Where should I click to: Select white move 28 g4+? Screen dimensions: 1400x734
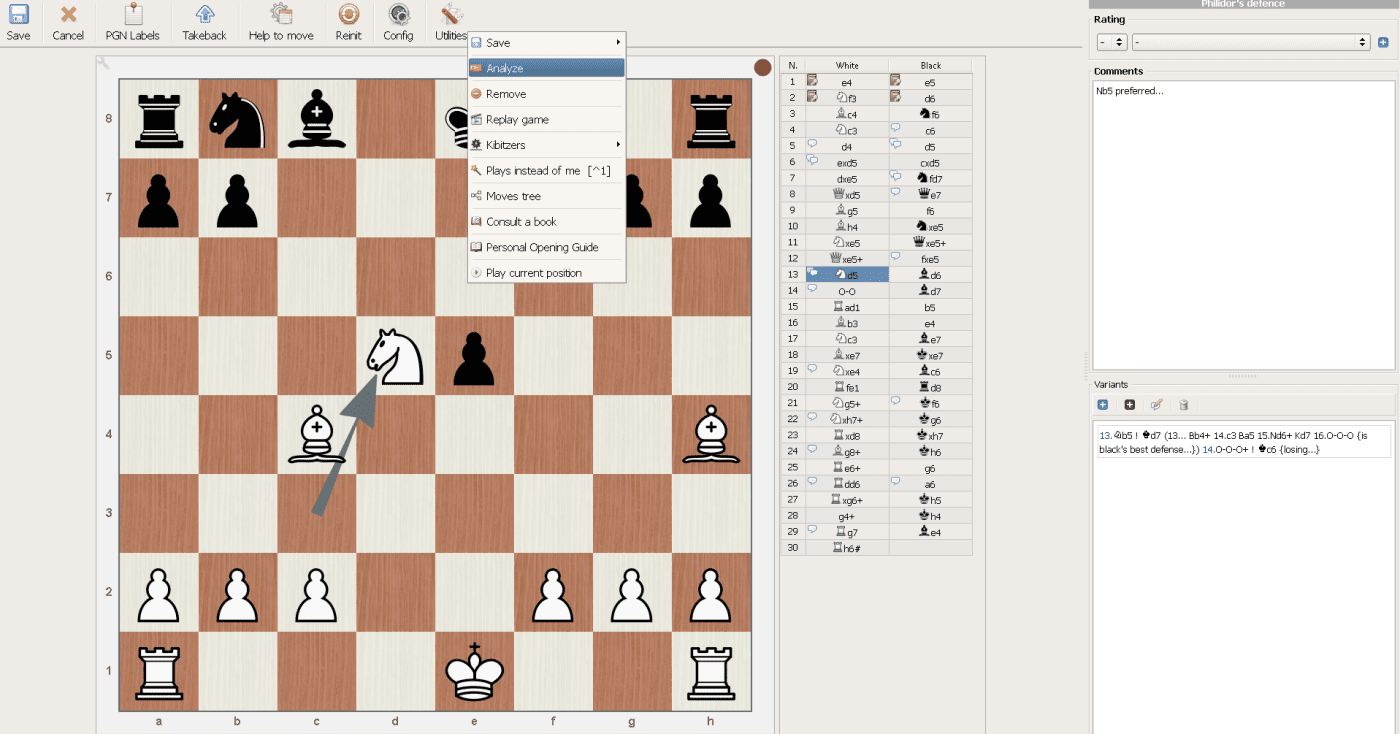pyautogui.click(x=846, y=516)
